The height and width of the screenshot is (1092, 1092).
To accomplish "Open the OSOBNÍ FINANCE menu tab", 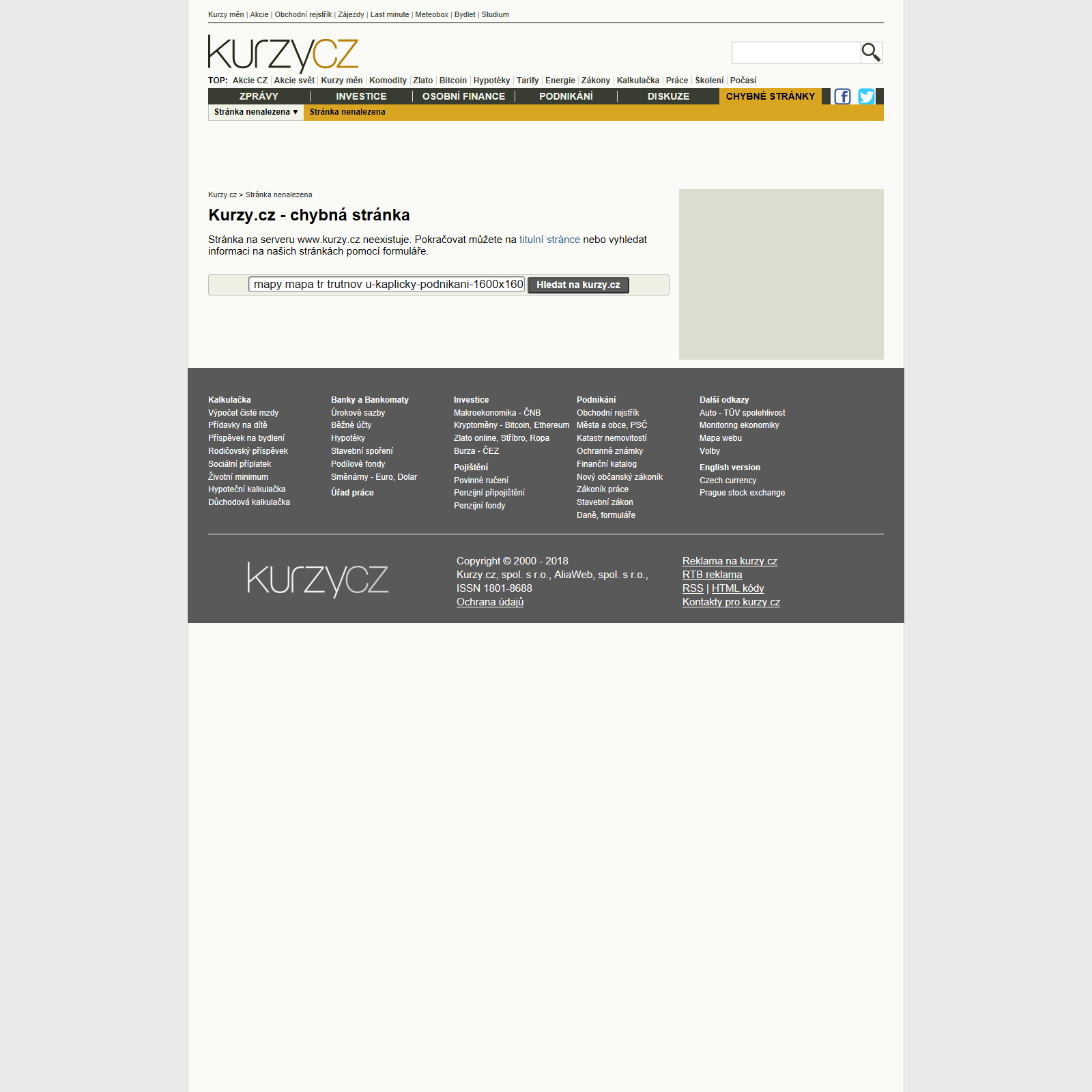I will [463, 96].
